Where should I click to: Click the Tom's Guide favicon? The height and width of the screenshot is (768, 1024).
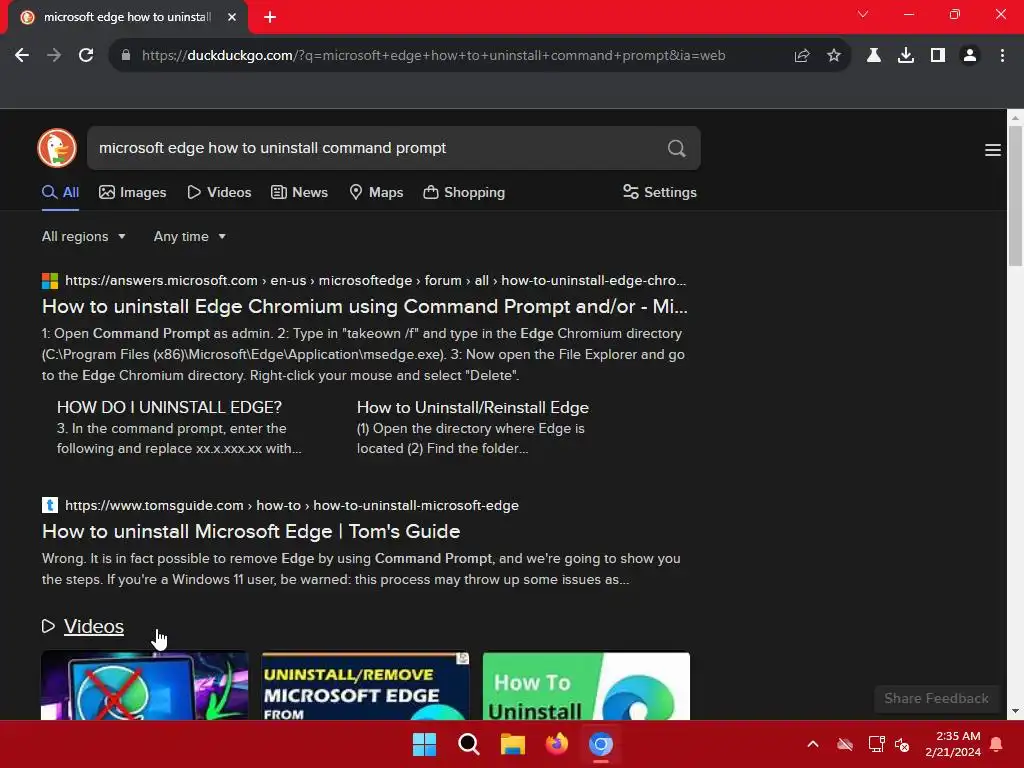pos(50,505)
